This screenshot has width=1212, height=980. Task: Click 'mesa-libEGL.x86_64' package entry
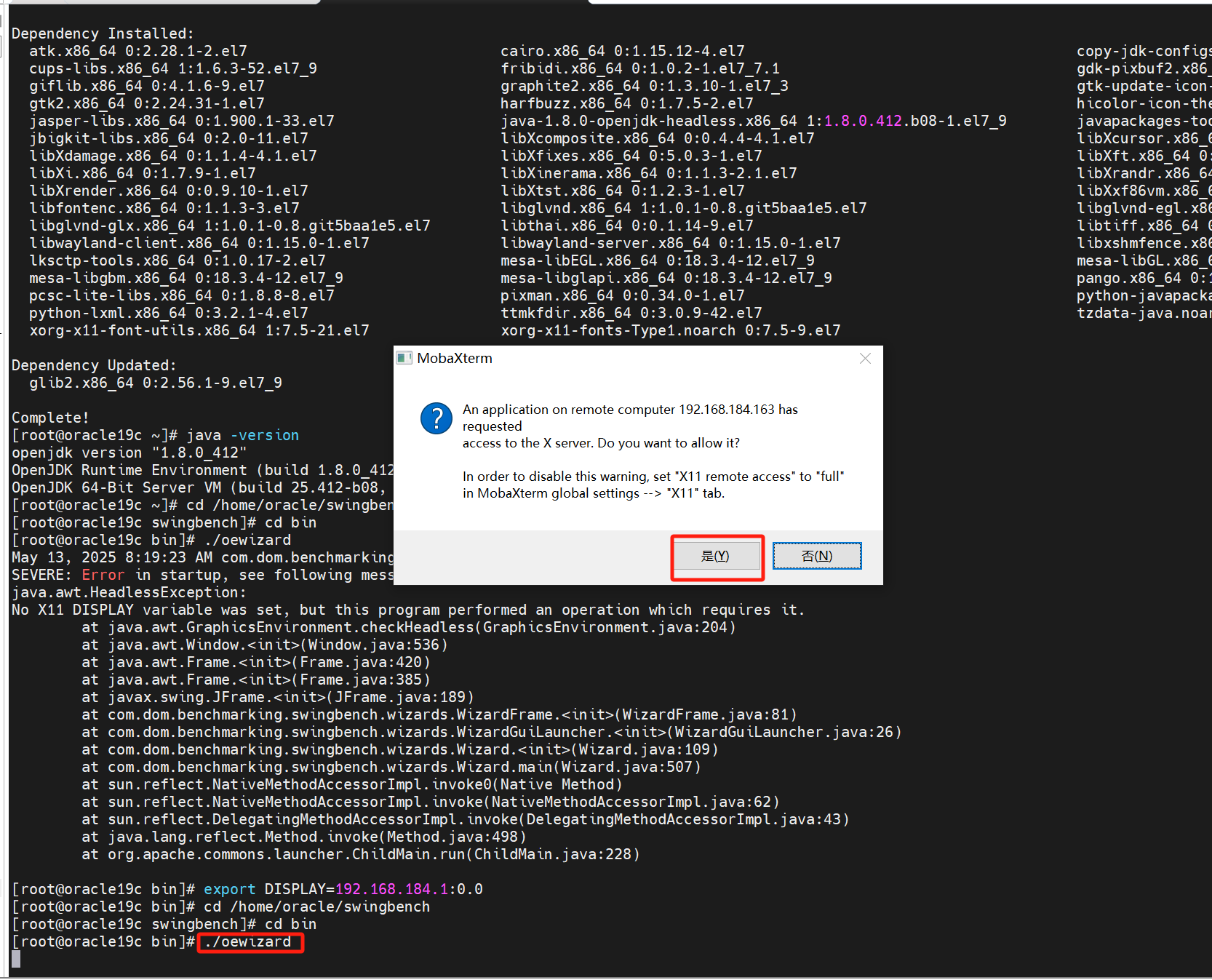(x=657, y=260)
